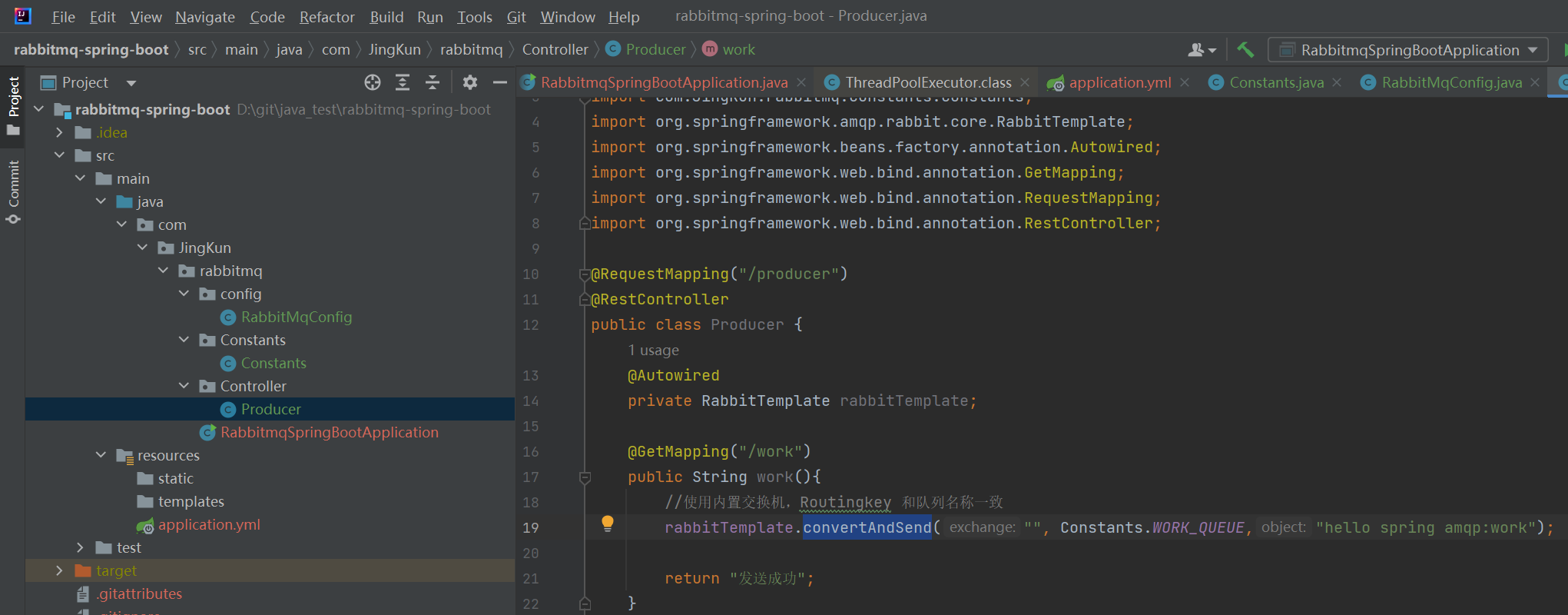Screen dimensions: 1568x615
Task: Expand the .idea folder
Action: (60, 132)
